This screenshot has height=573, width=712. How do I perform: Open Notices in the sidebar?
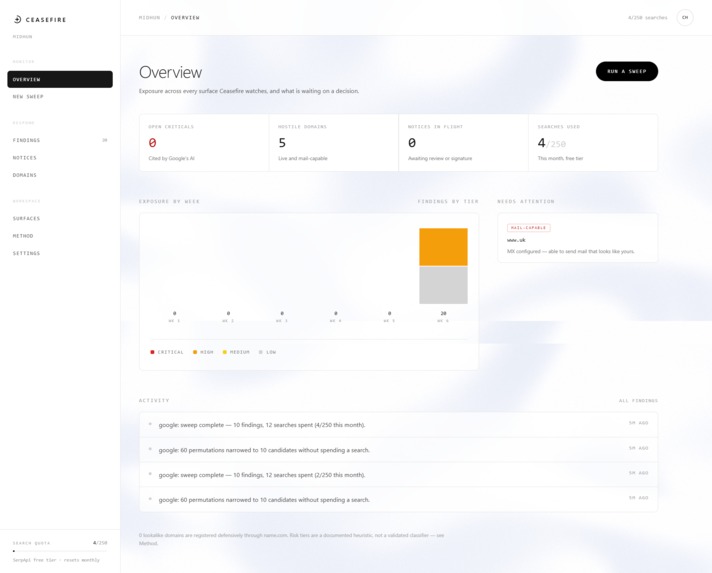60,158
